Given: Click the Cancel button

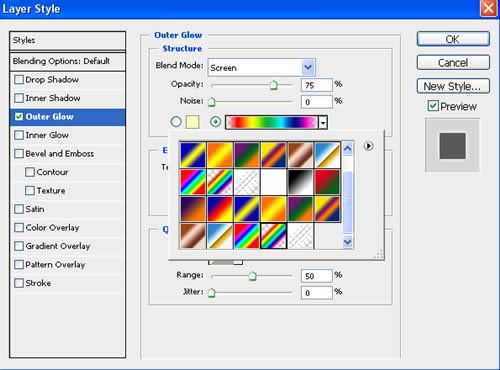Looking at the screenshot, I should (x=453, y=63).
